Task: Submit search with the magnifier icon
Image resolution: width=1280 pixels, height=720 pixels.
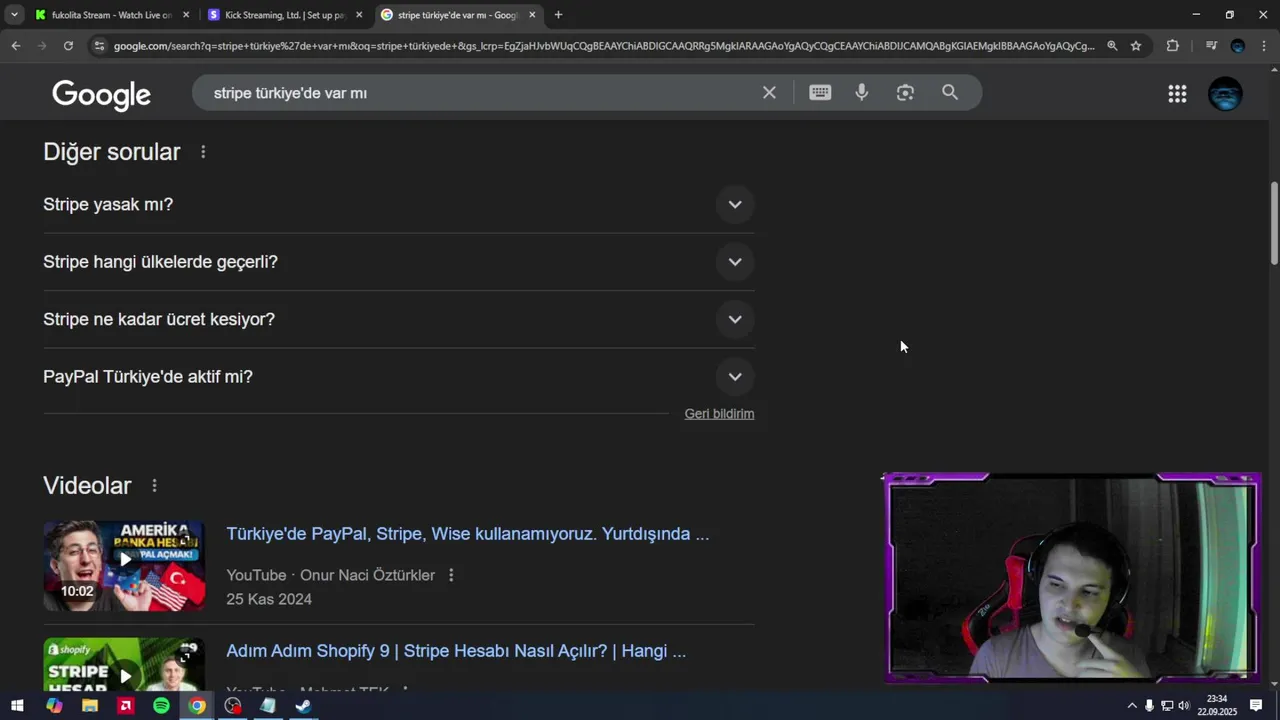Action: click(950, 93)
